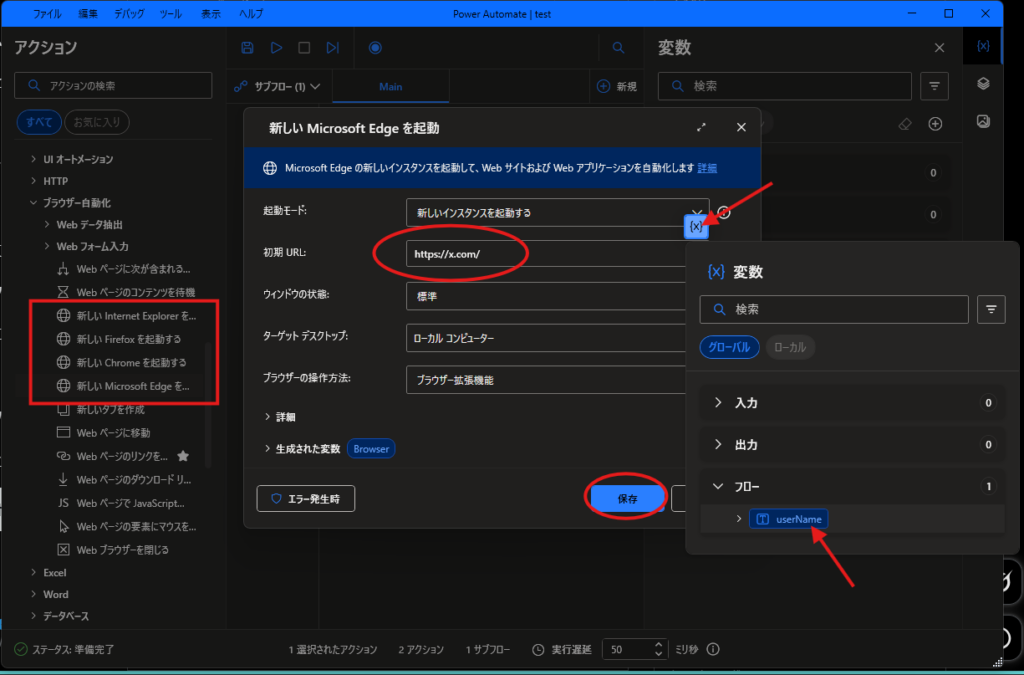This screenshot has width=1024, height=675.
Task: Close the 変数 pane
Action: 939,48
